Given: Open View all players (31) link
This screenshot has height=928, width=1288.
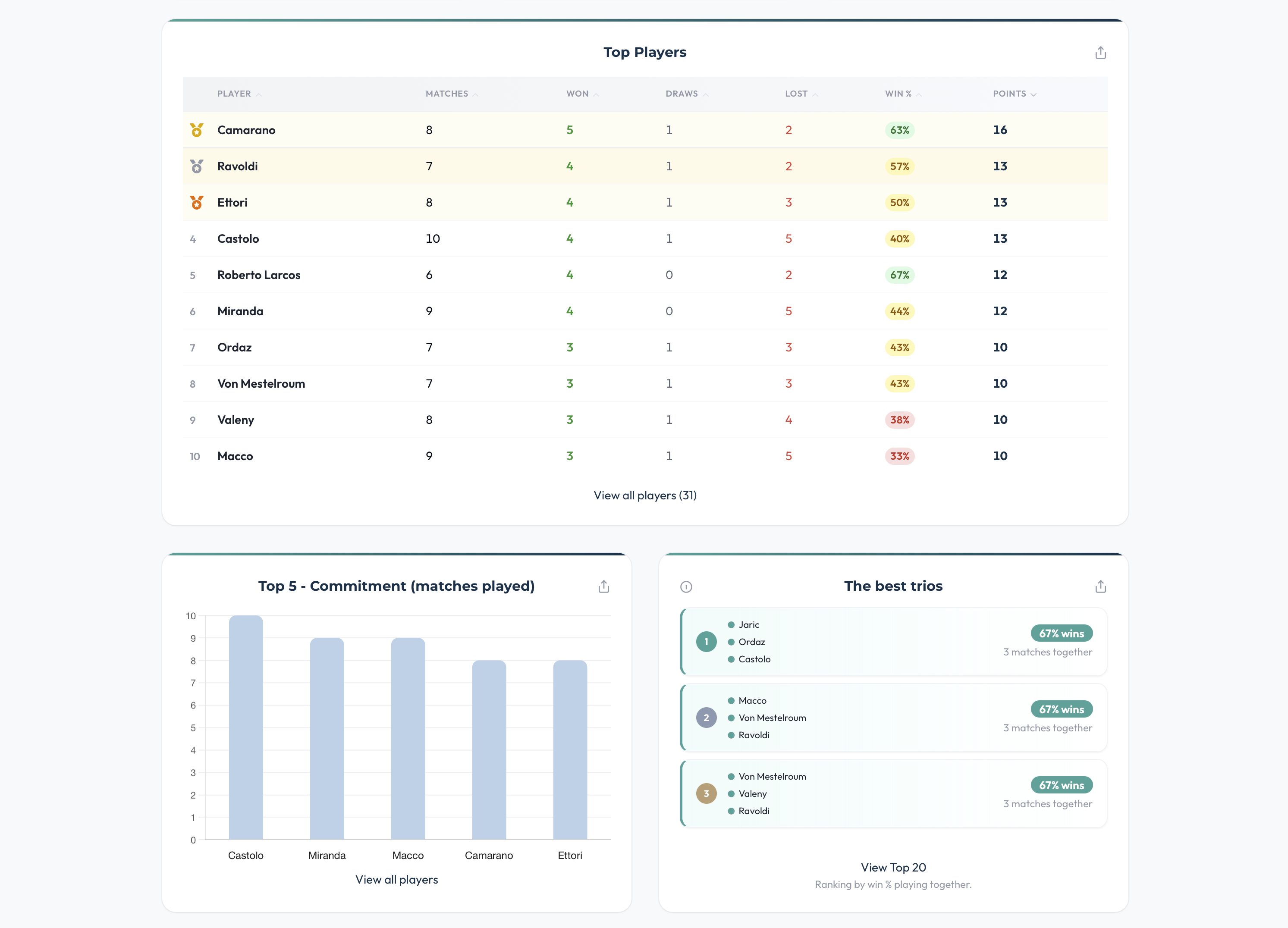Looking at the screenshot, I should pos(644,495).
